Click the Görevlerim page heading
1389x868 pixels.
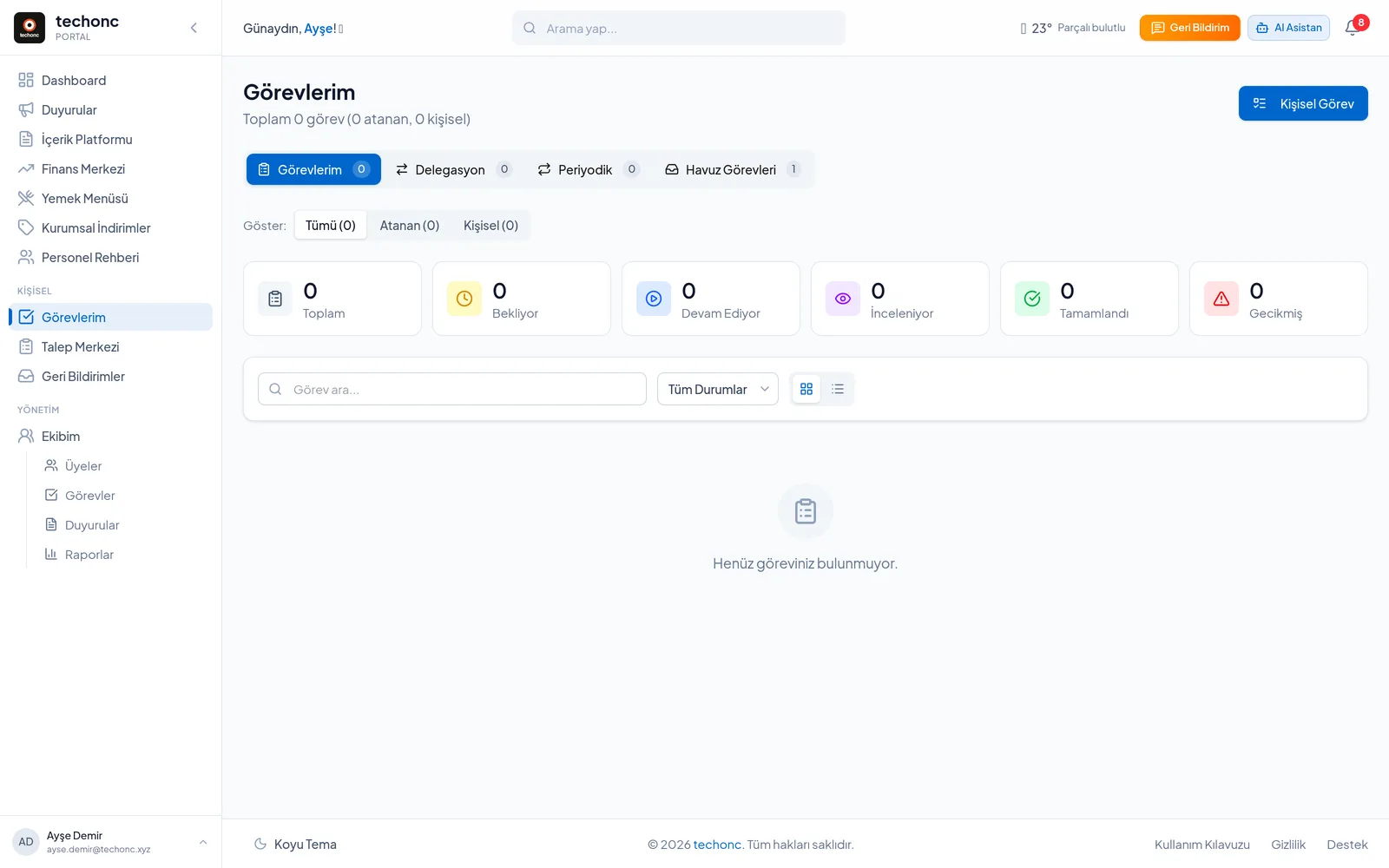click(x=300, y=92)
